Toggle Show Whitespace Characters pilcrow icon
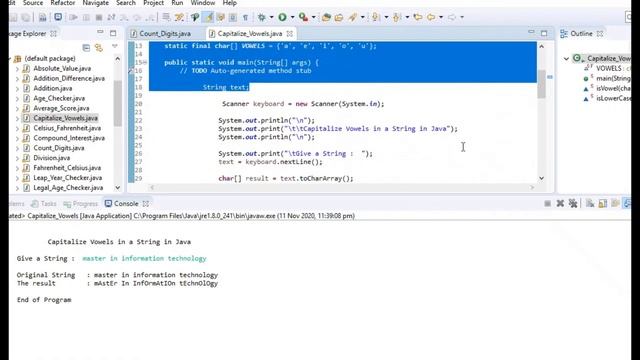 pyautogui.click(x=245, y=17)
